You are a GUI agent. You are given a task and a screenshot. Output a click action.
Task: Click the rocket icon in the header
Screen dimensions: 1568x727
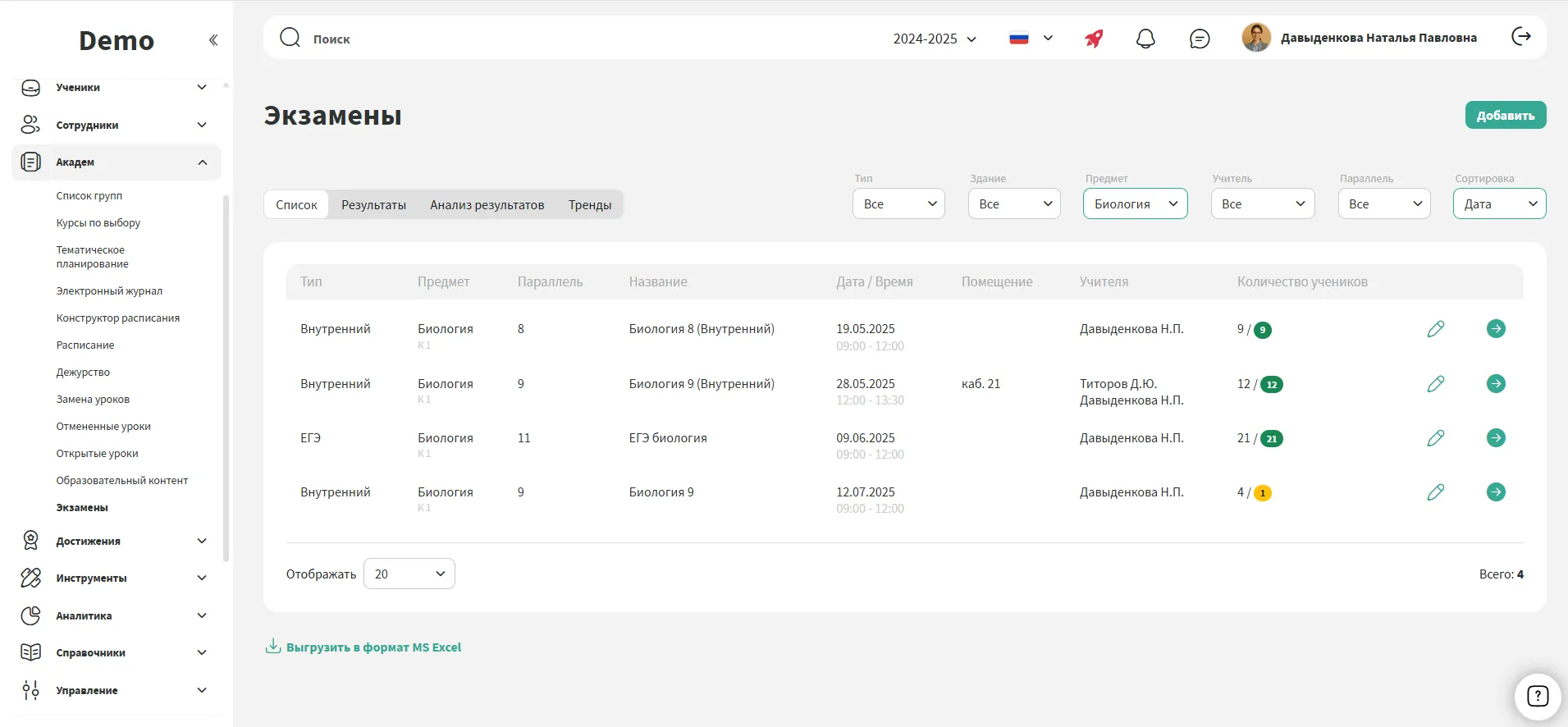click(1093, 39)
